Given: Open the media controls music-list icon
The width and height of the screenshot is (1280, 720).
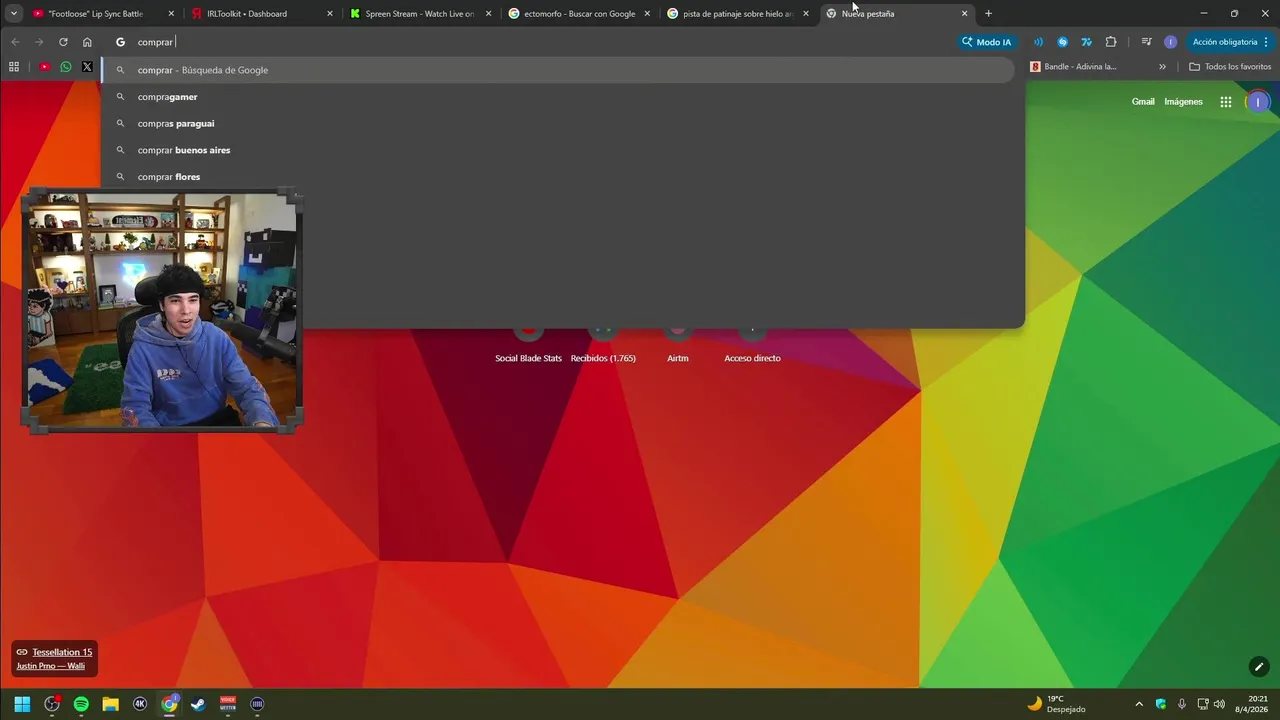Looking at the screenshot, I should (x=1146, y=42).
